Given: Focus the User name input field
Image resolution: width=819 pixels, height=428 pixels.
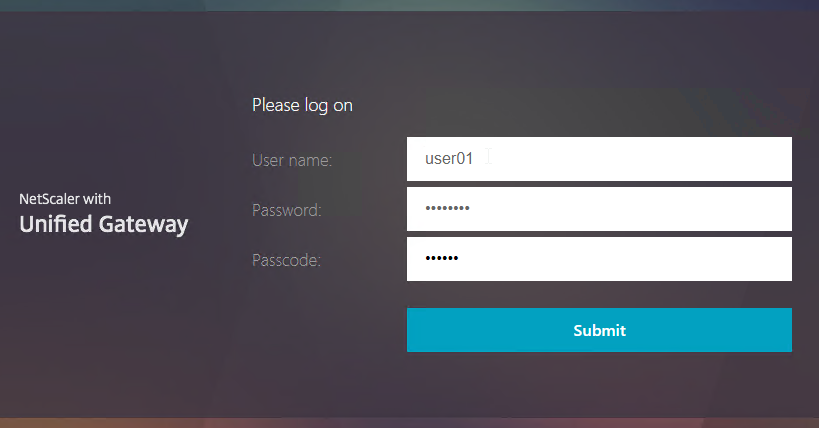Looking at the screenshot, I should pyautogui.click(x=599, y=159).
